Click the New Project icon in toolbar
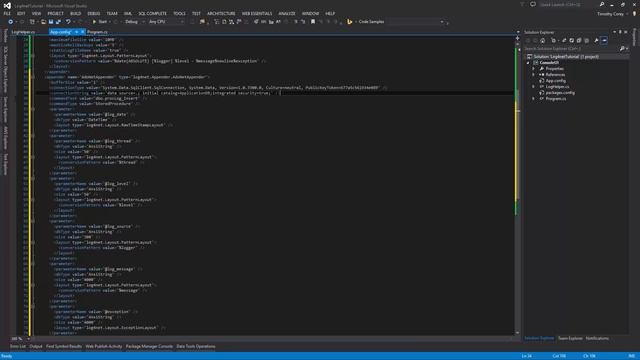640x360 pixels. 32,22
